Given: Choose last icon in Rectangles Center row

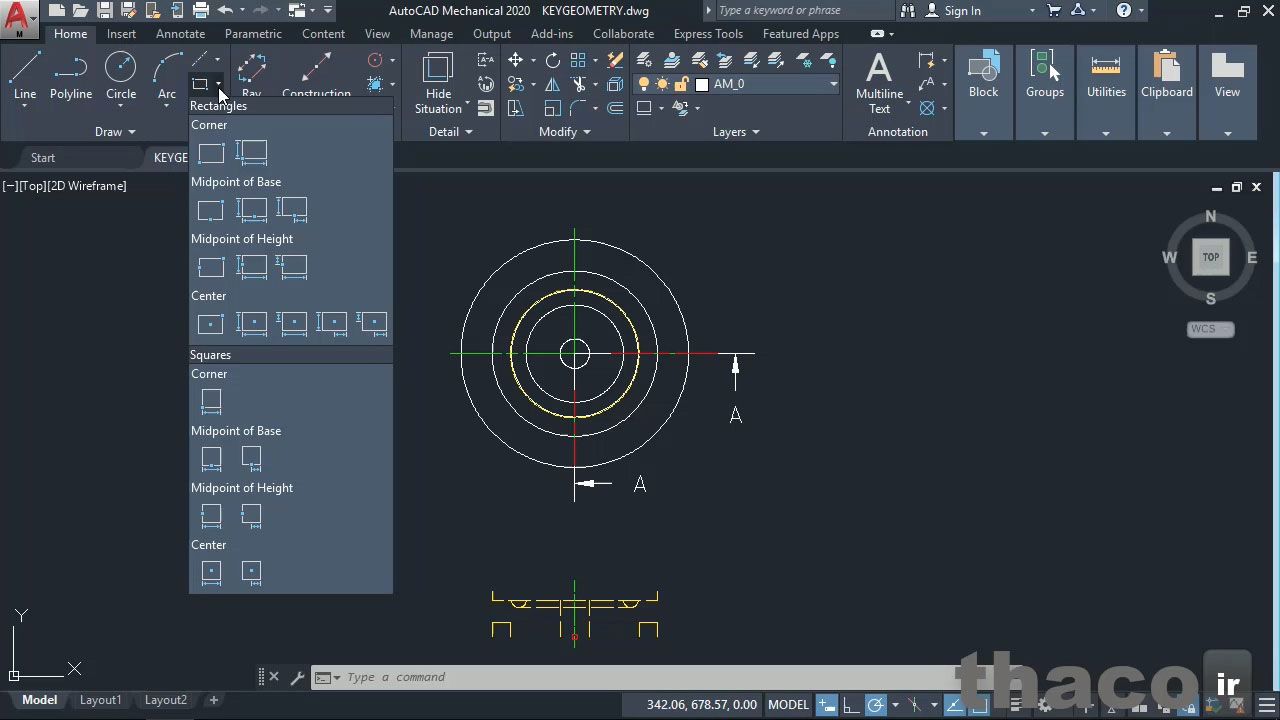Looking at the screenshot, I should click(373, 323).
